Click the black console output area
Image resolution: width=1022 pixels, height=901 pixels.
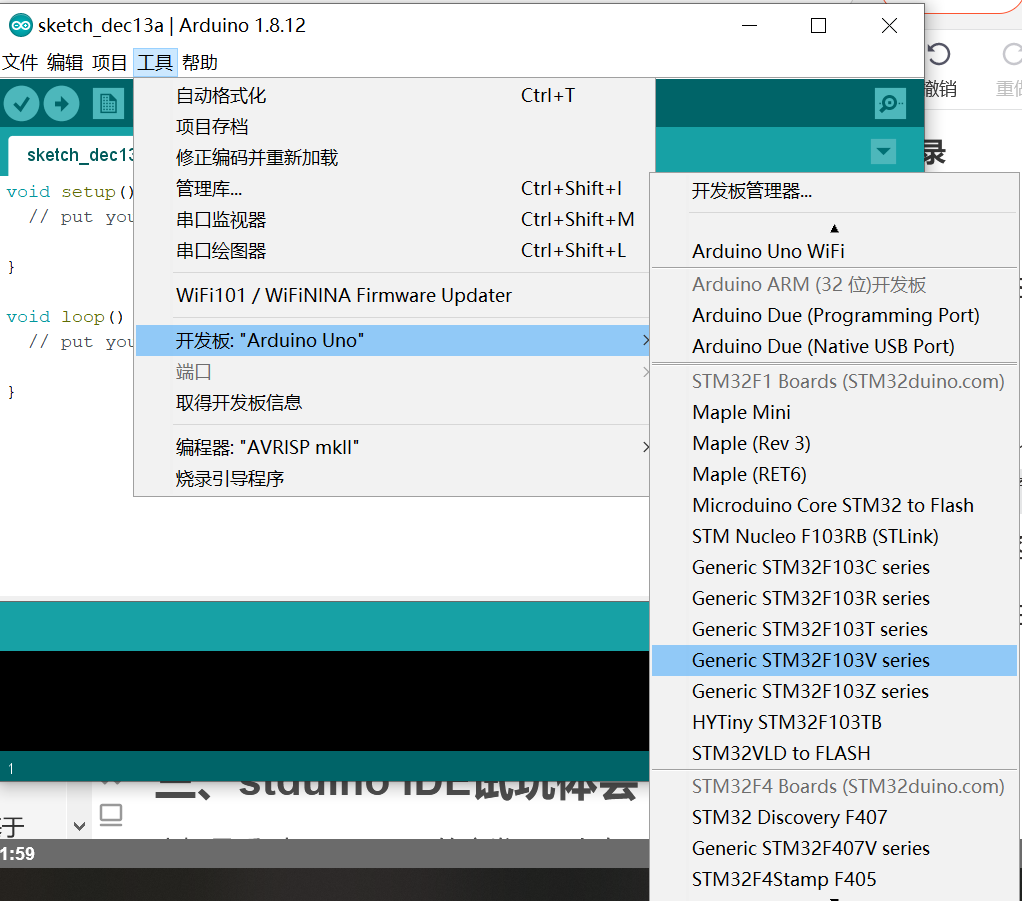click(325, 700)
